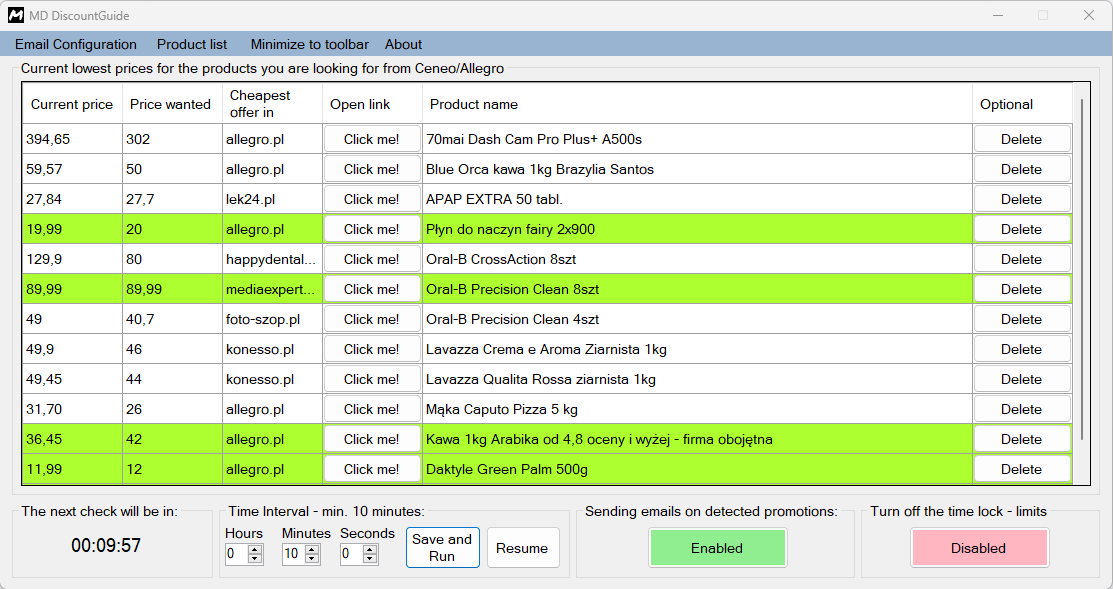1113x589 pixels.
Task: Open link for APAP EXTRA 50 tabl.
Action: pos(372,199)
